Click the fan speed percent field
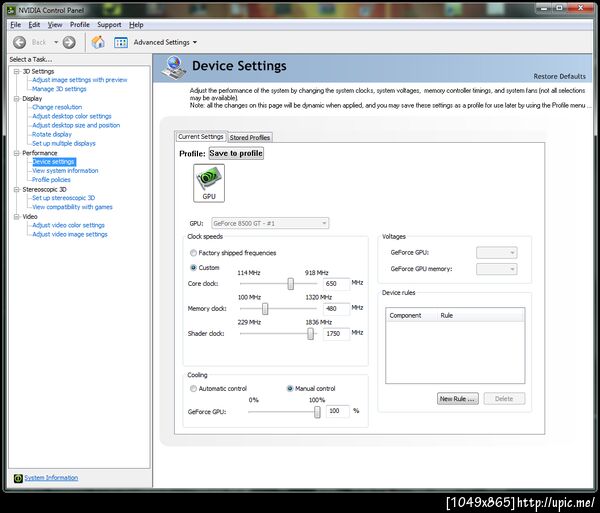The width and height of the screenshot is (600, 513). 338,411
